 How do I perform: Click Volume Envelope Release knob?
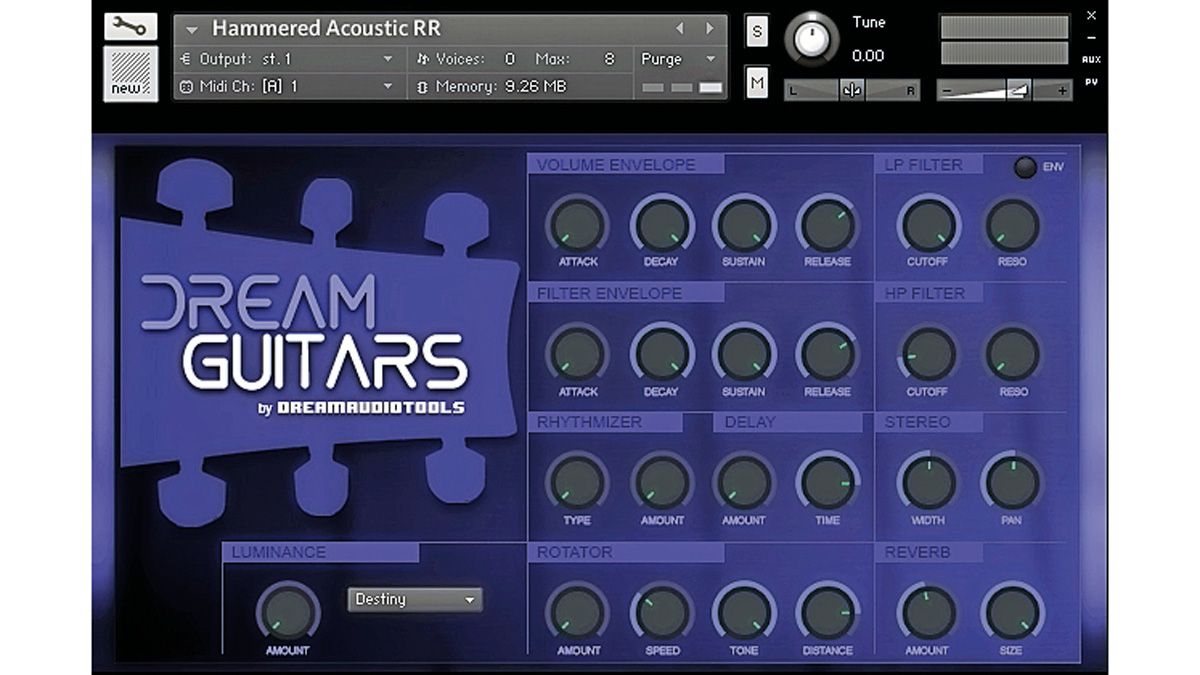tap(828, 224)
